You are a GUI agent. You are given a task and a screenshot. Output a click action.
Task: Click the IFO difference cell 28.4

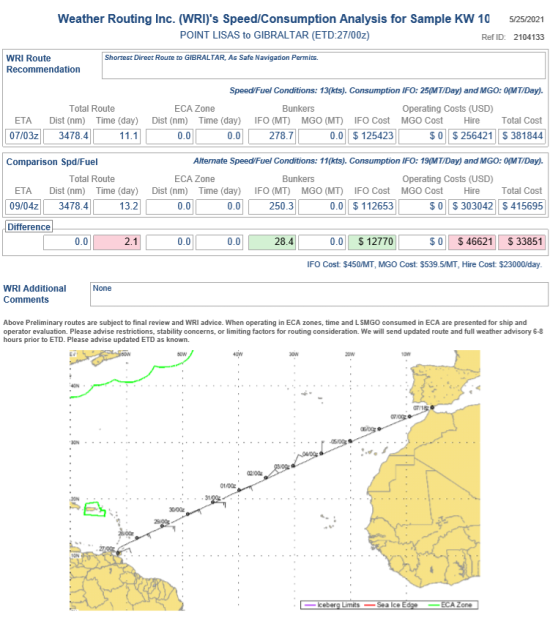pos(272,242)
